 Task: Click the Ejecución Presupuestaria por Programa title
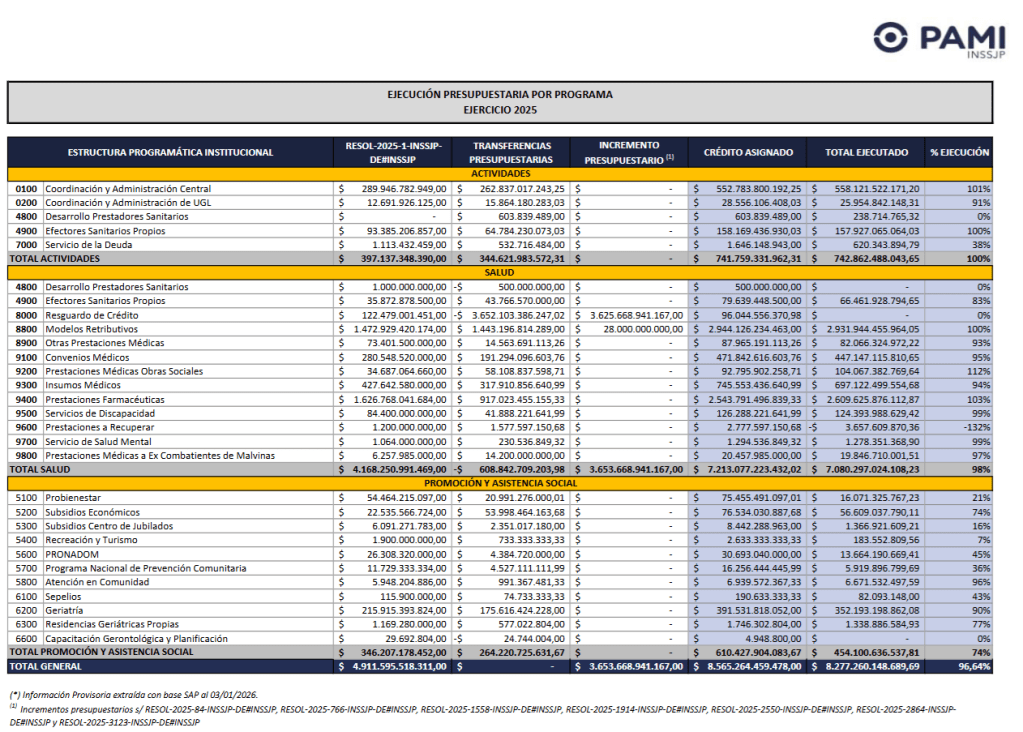500,102
